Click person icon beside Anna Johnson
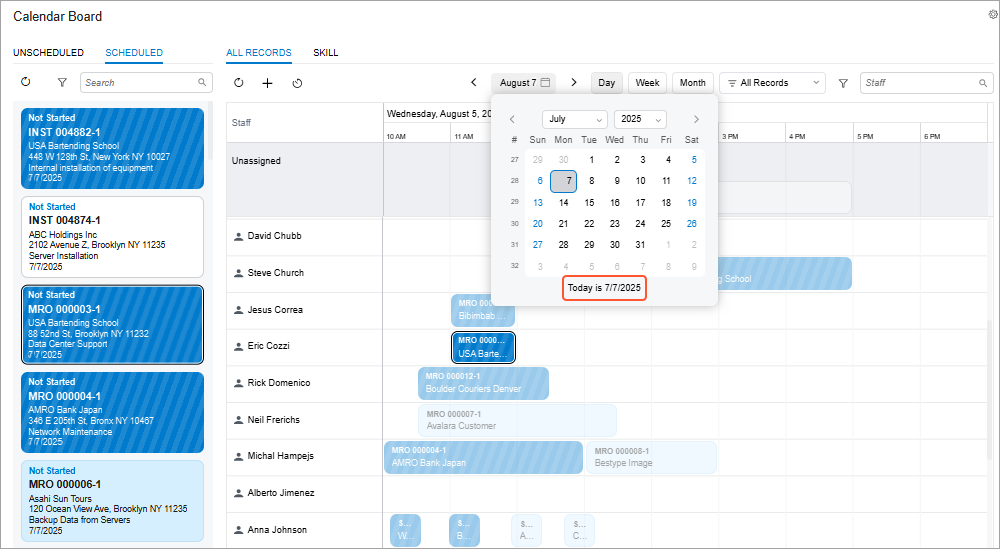1000x549 pixels. coord(239,530)
